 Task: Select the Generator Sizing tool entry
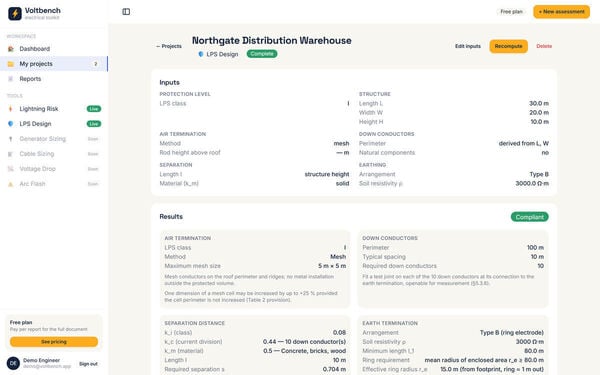54,139
